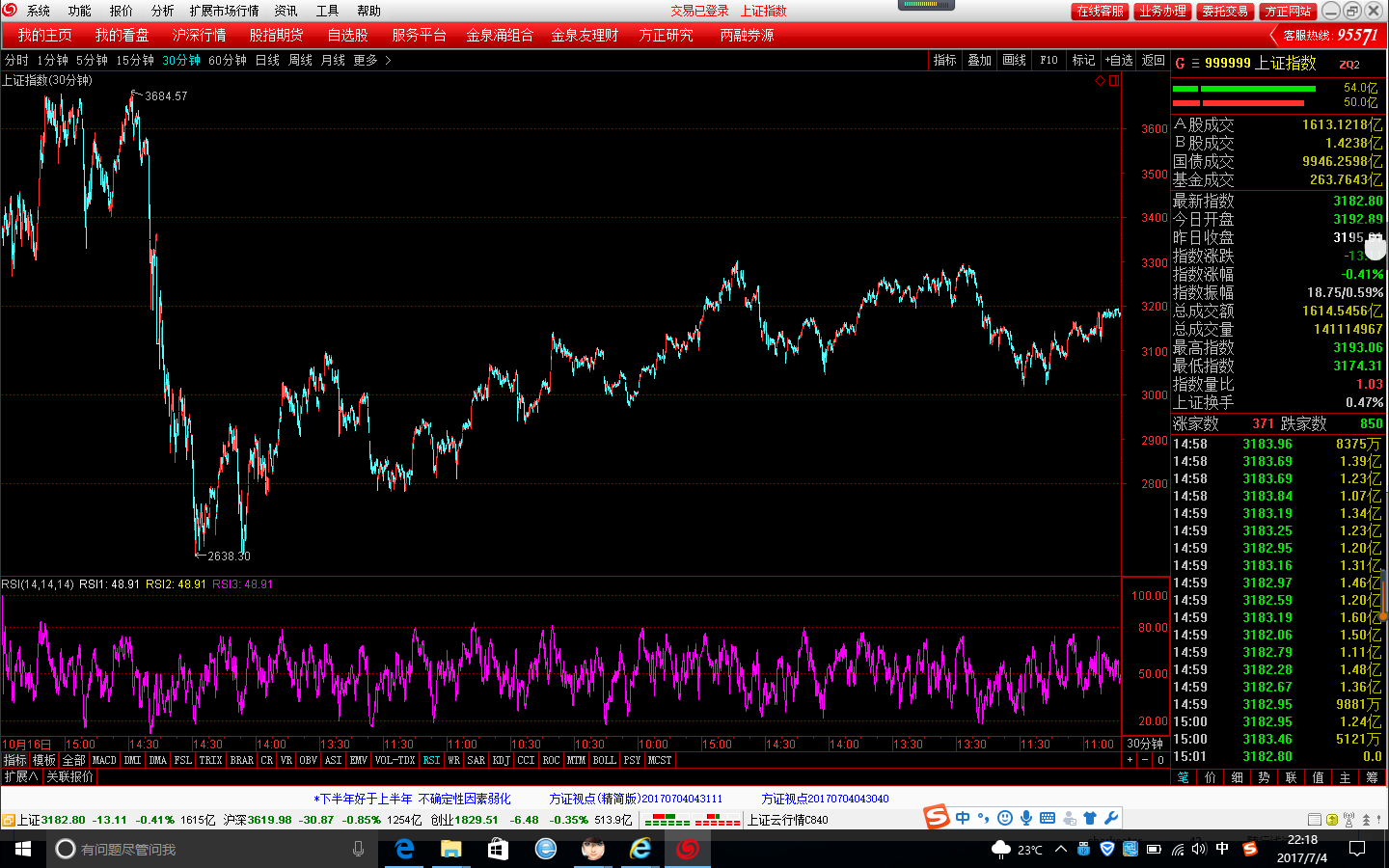1389x868 pixels.
Task: Open the 画线 drawing tools
Action: tap(1014, 60)
